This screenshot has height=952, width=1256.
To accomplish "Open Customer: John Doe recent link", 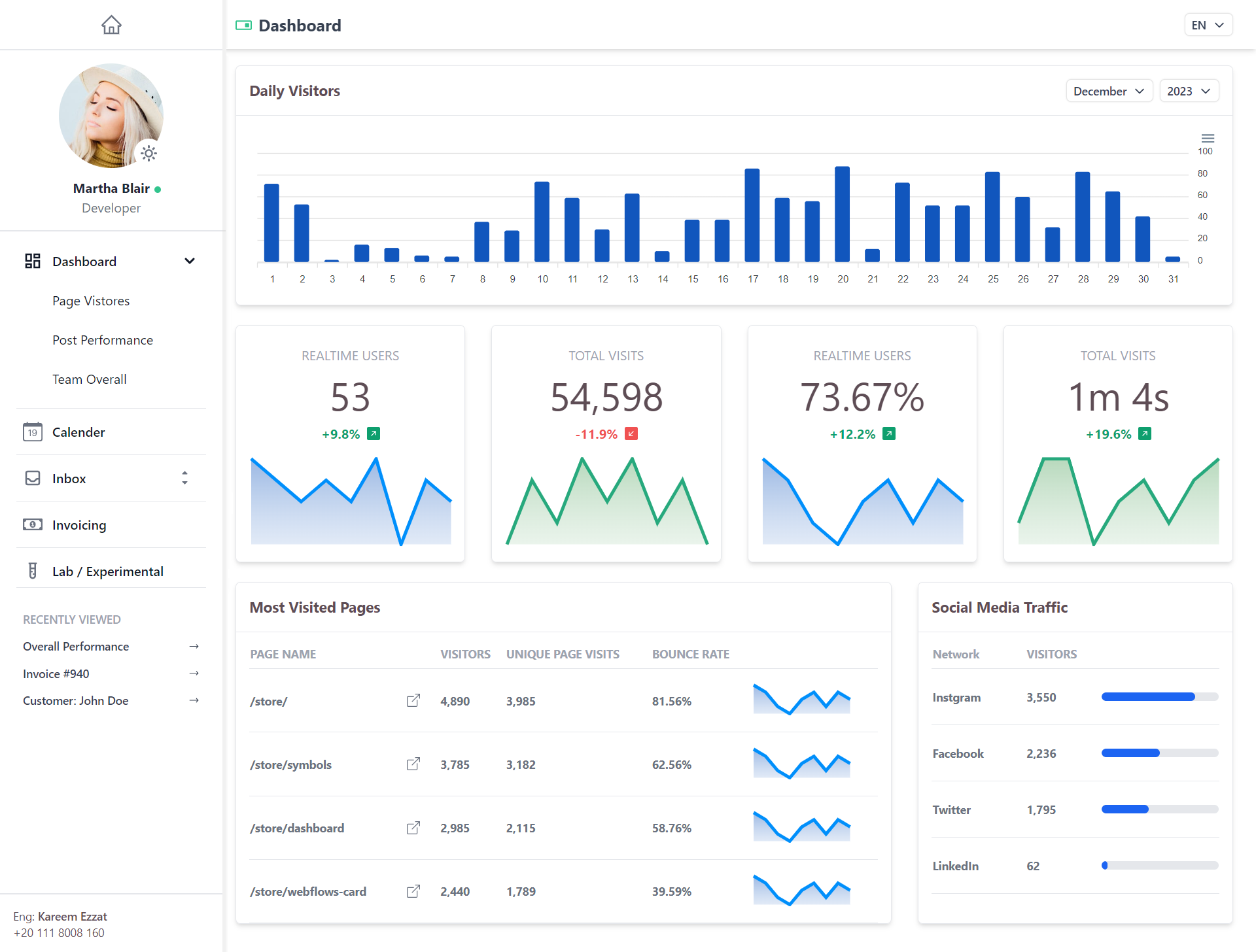I will 76,700.
